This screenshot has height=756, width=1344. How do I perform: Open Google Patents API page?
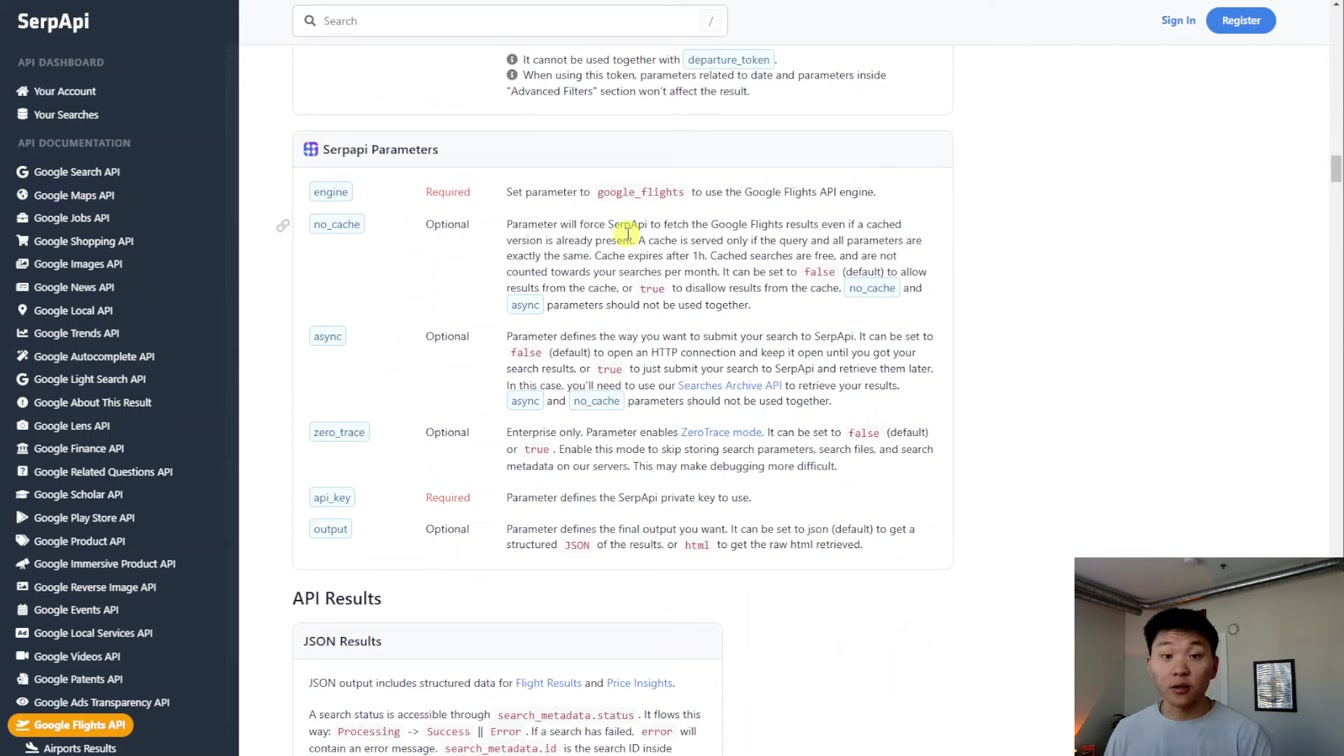tap(78, 679)
